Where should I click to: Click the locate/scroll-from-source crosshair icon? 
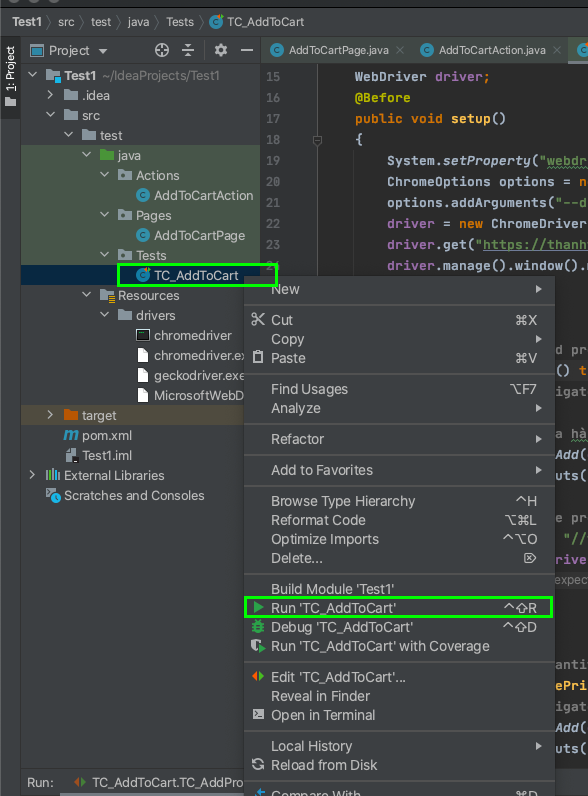tap(161, 50)
